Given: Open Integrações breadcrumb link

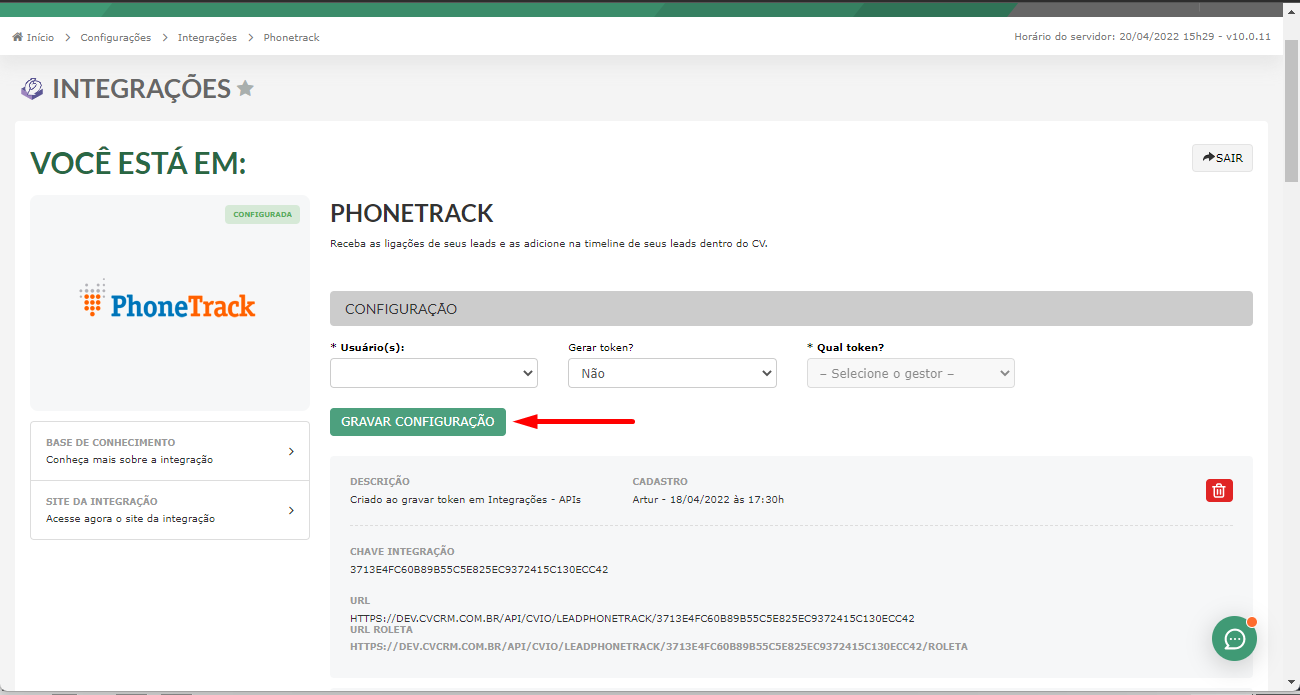Looking at the screenshot, I should pyautogui.click(x=207, y=37).
